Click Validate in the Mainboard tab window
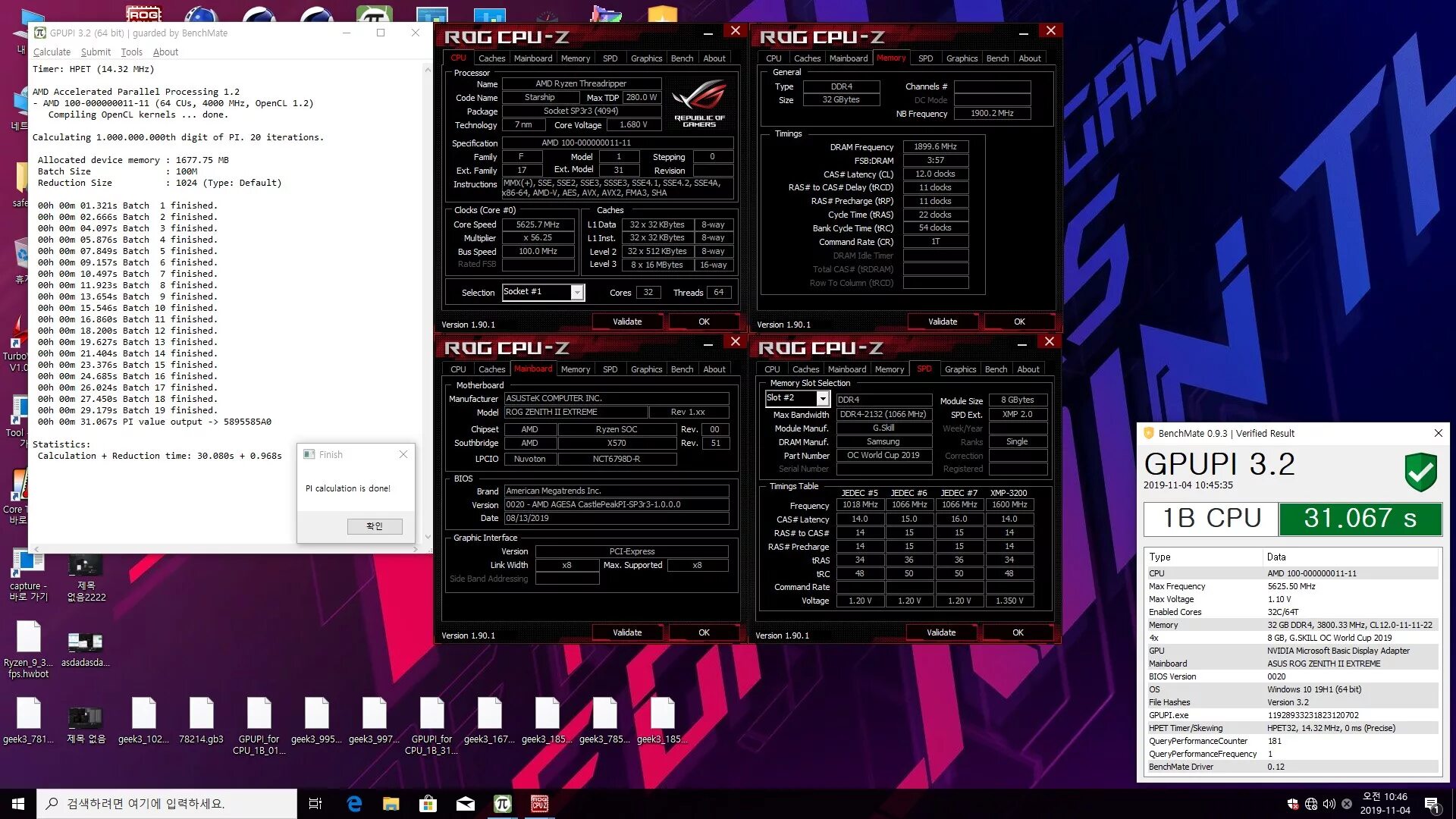The image size is (1456, 819). pyautogui.click(x=627, y=632)
